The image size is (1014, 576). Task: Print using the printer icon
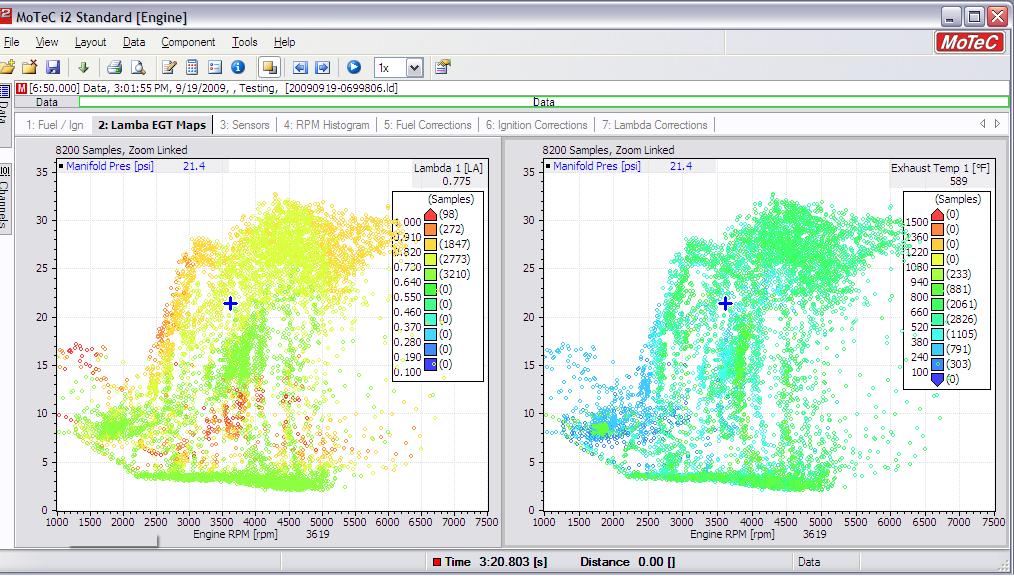tap(114, 67)
